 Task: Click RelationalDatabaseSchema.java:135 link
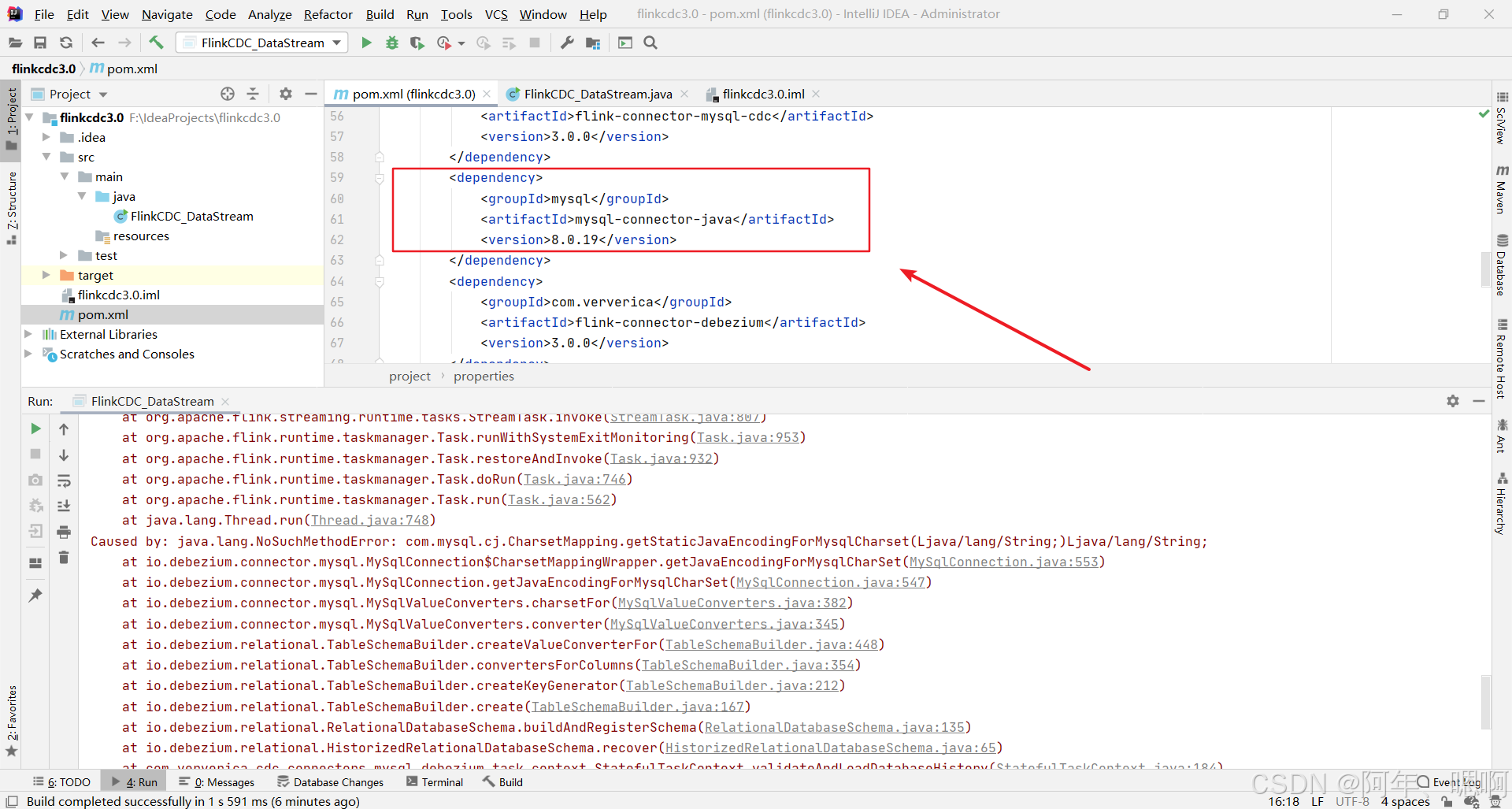pyautogui.click(x=834, y=727)
